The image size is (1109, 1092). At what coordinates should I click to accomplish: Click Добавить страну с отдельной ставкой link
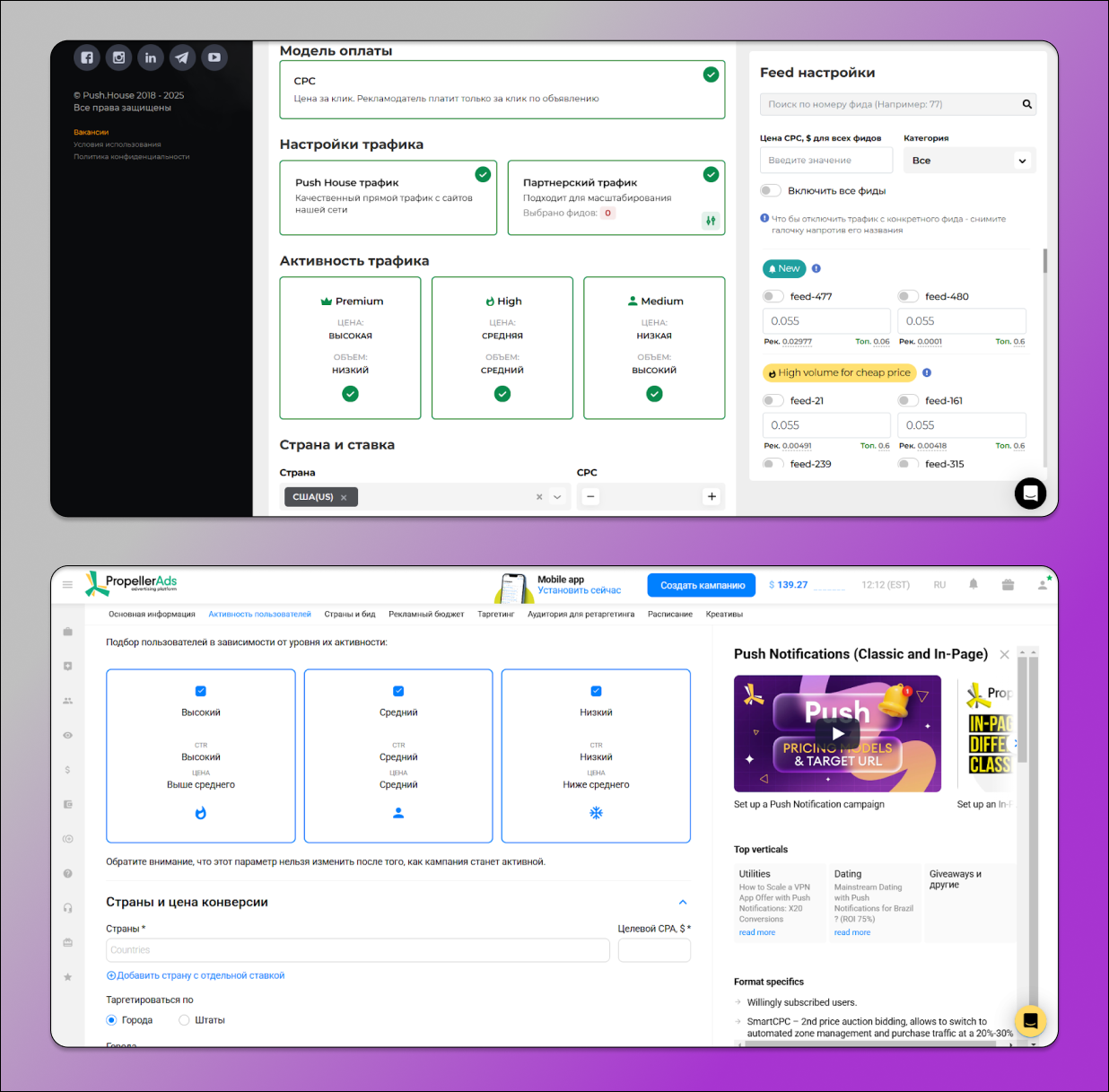[x=196, y=975]
